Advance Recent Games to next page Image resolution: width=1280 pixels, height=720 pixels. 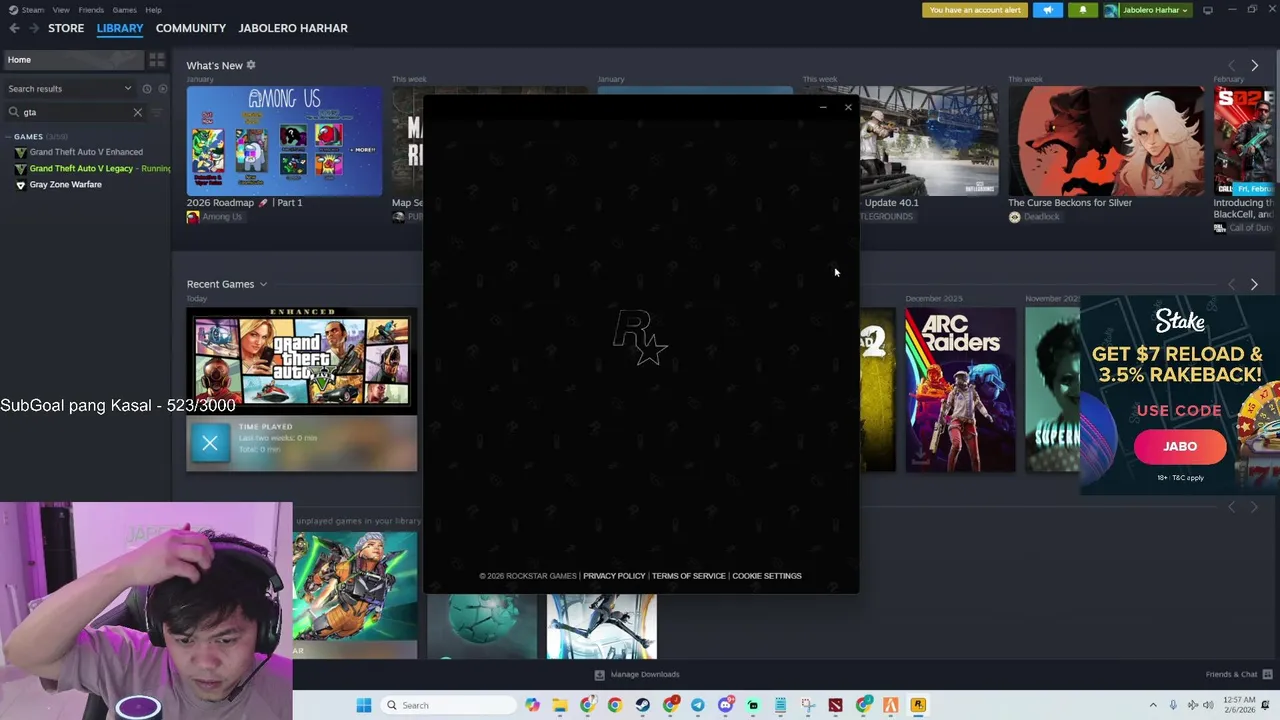(1254, 284)
